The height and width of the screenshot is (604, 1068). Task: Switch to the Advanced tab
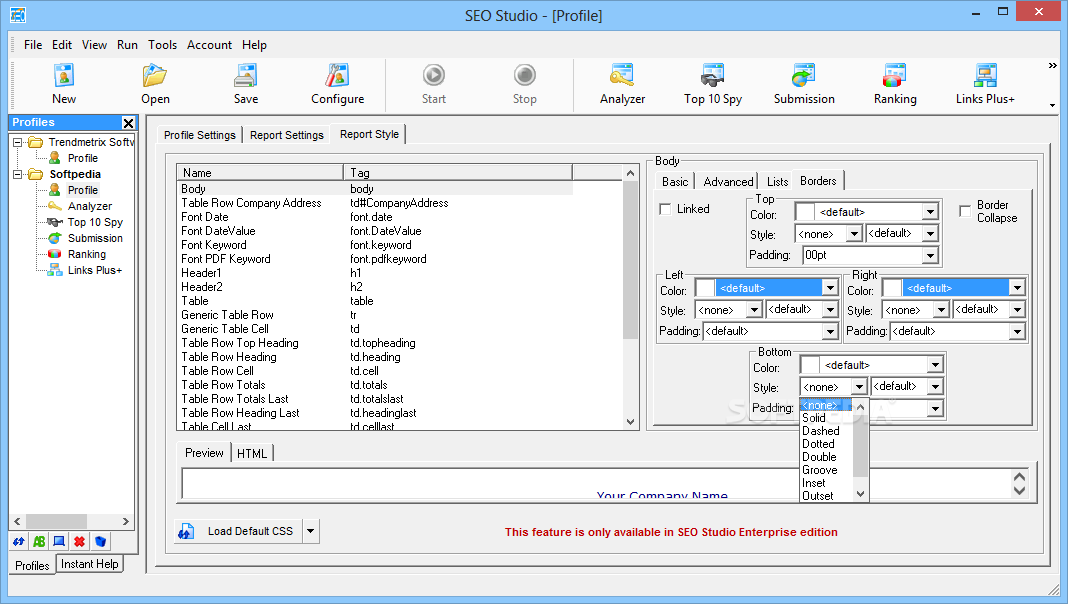pos(728,182)
